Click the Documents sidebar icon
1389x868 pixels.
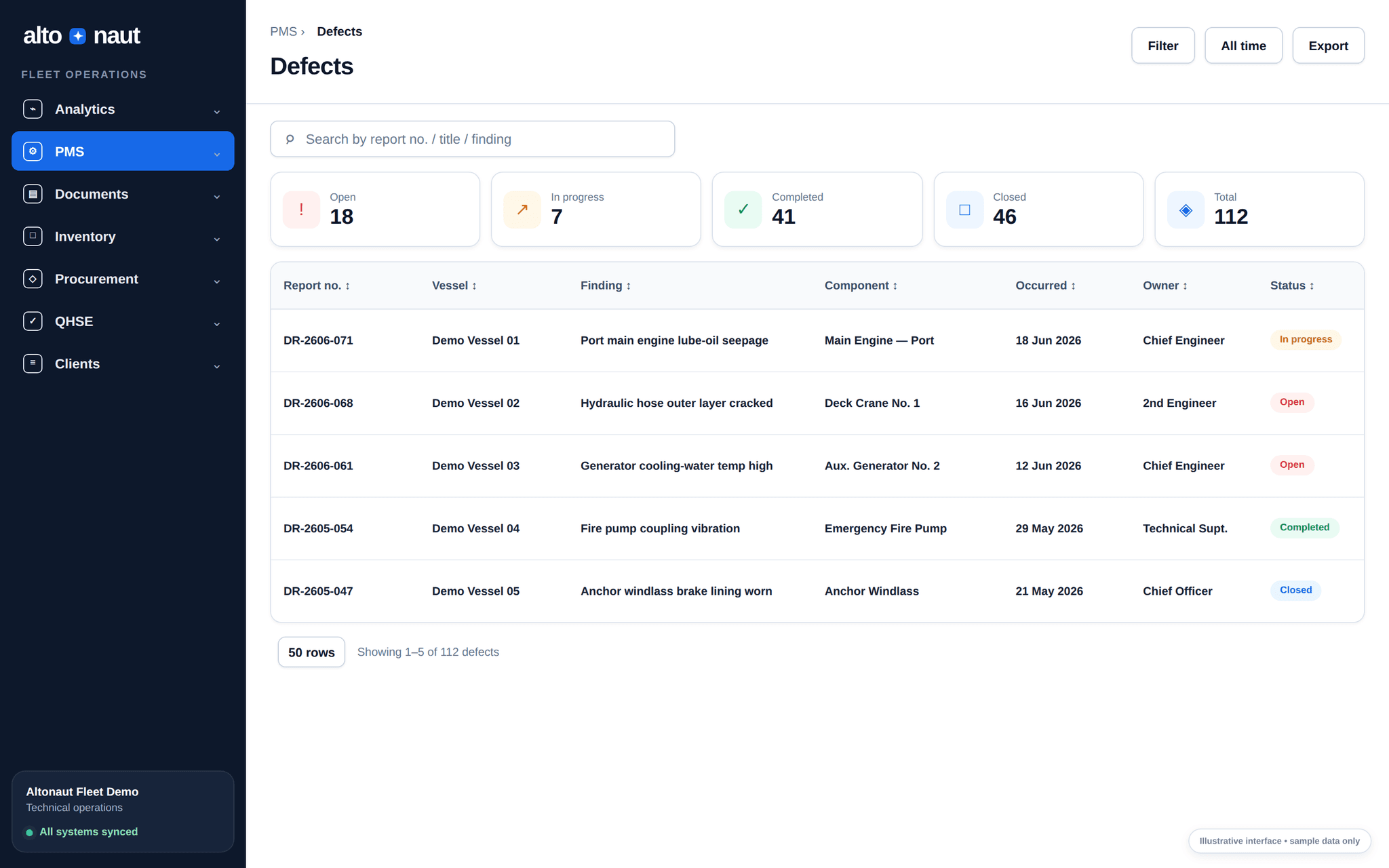[33, 194]
